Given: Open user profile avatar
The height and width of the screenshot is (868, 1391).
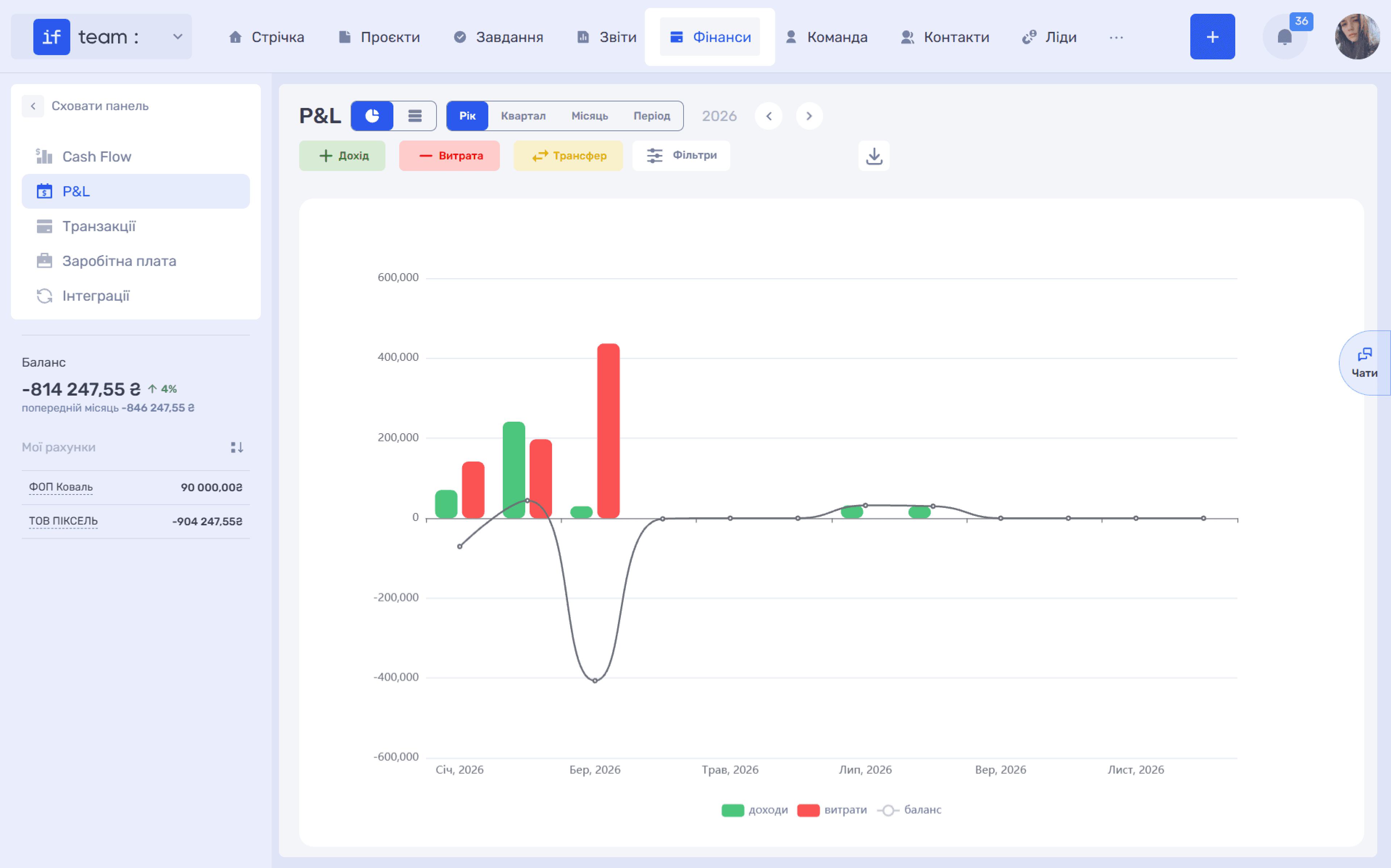Looking at the screenshot, I should pyautogui.click(x=1357, y=37).
